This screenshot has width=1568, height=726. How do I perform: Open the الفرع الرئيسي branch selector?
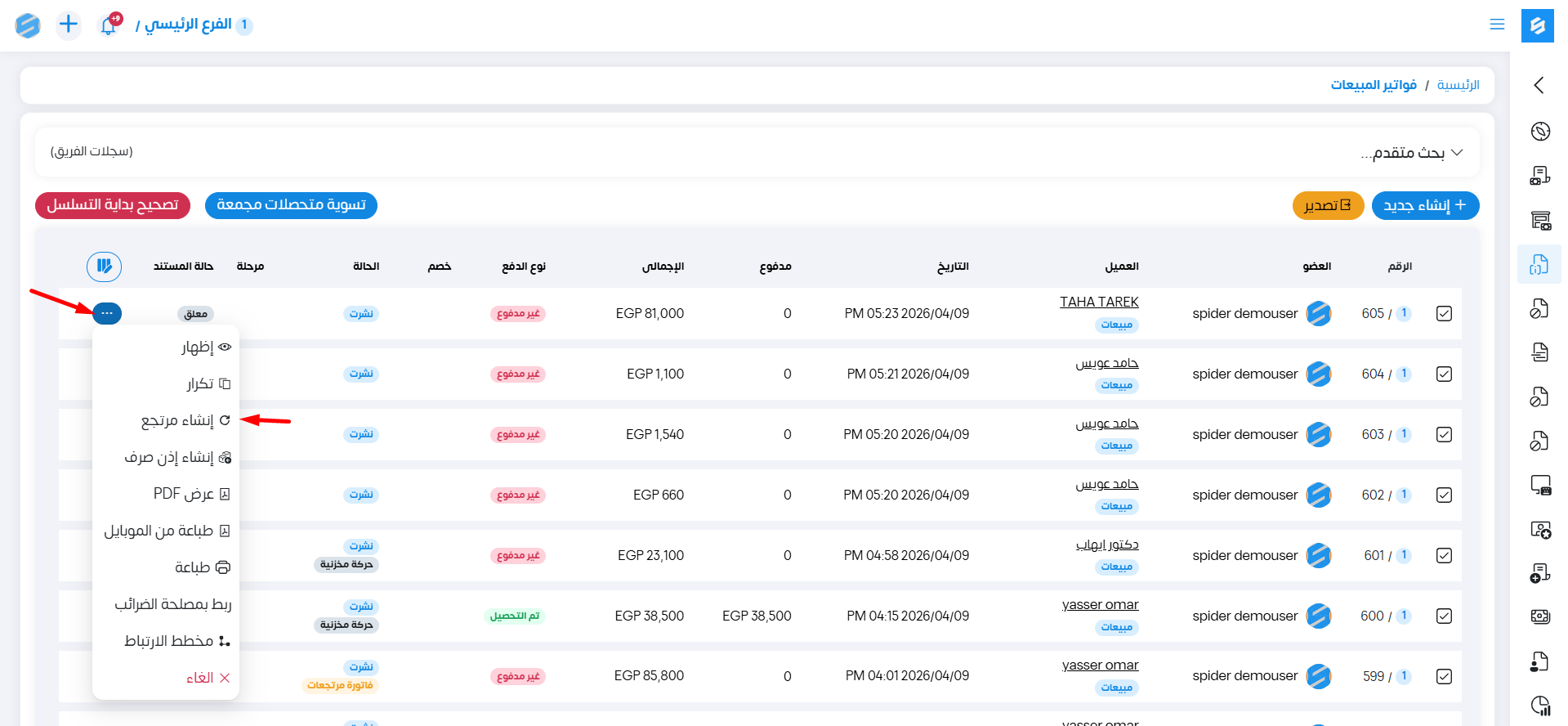196,25
